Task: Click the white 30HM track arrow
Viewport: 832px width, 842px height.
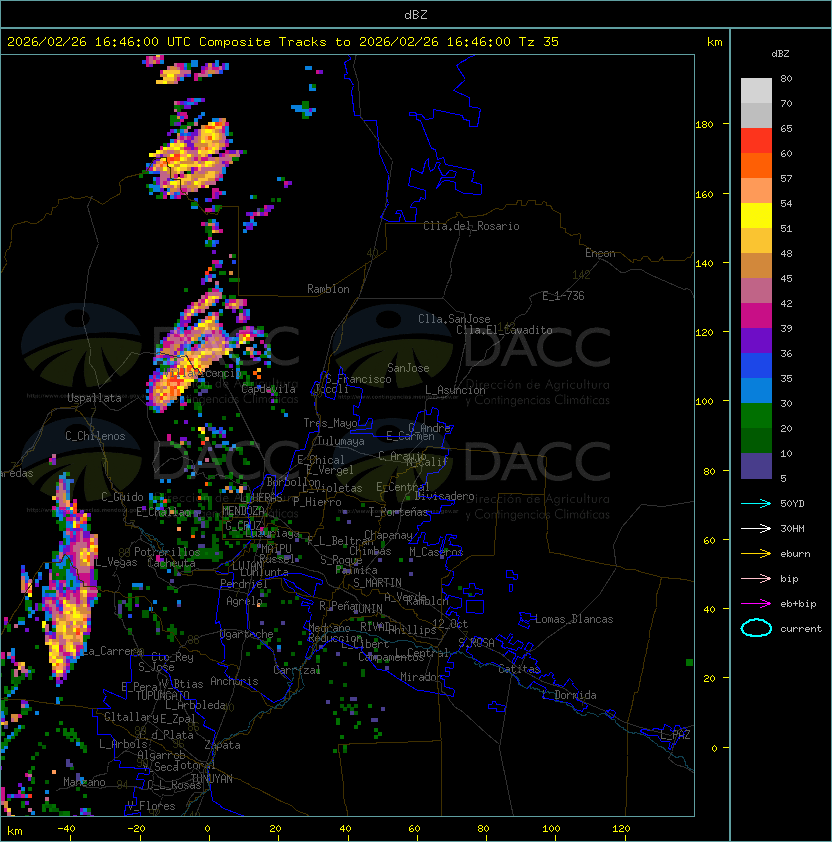Action: click(756, 528)
